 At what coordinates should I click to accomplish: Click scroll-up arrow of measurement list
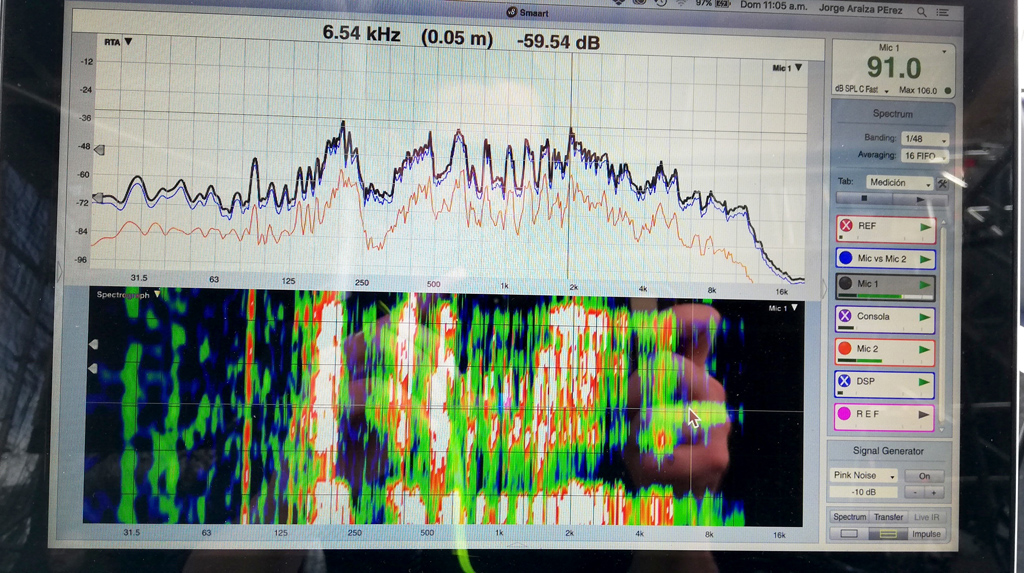pyautogui.click(x=944, y=223)
